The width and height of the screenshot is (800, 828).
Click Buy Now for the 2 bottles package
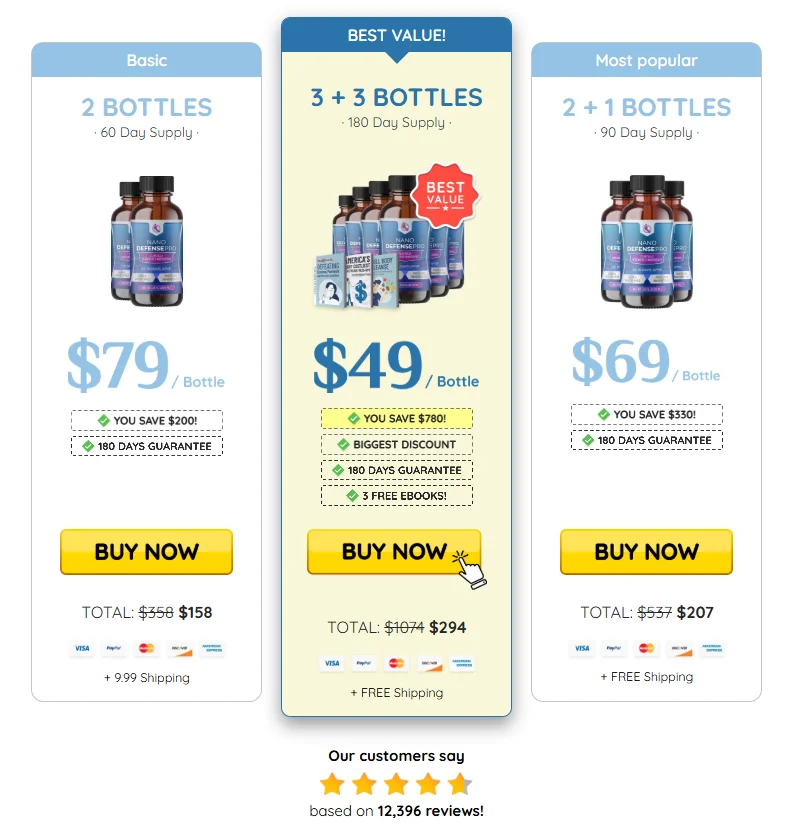[146, 552]
